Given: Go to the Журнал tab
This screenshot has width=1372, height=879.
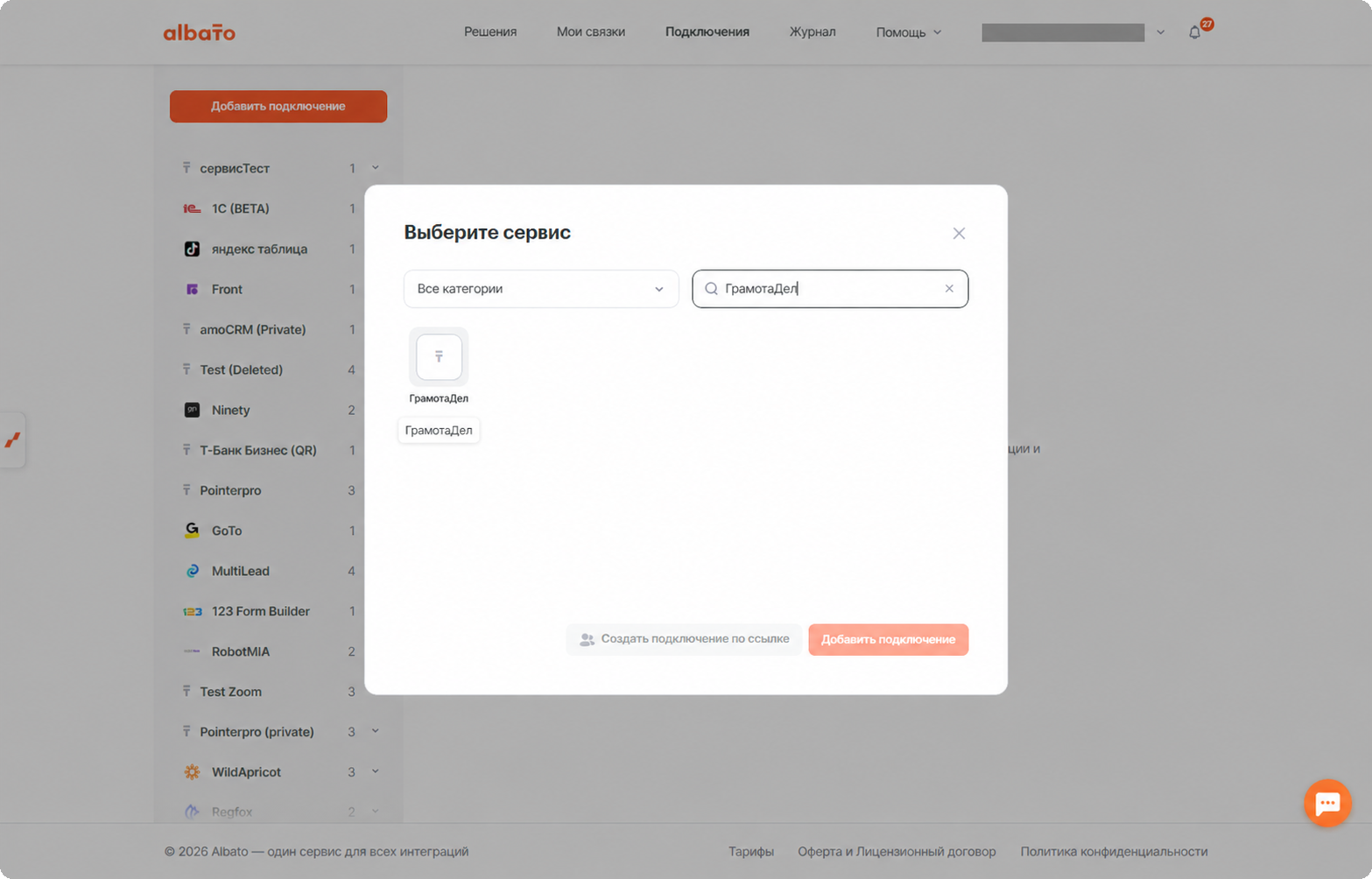Looking at the screenshot, I should [x=813, y=32].
